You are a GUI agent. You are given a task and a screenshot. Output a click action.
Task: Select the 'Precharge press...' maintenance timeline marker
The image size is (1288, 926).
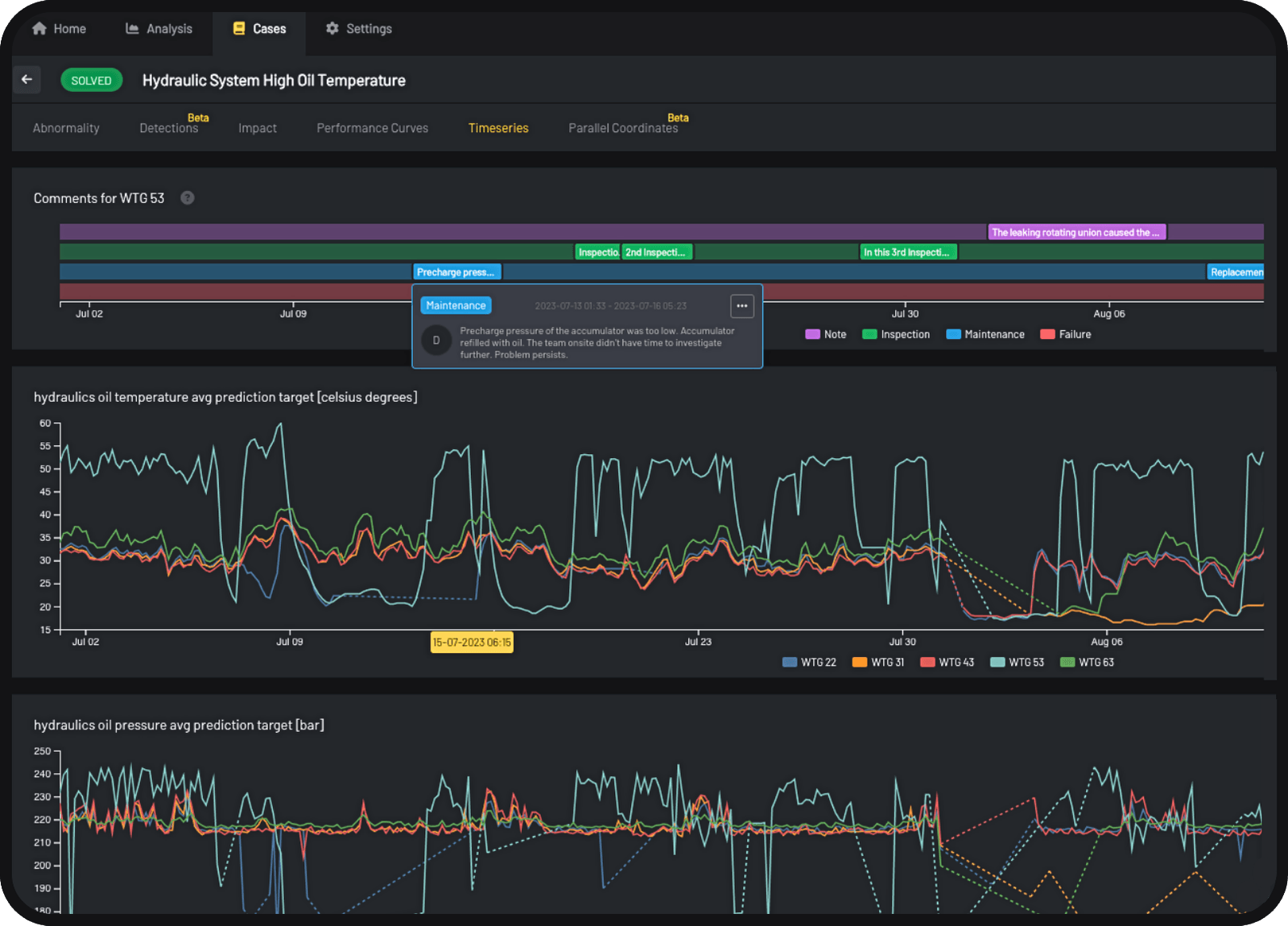(x=456, y=272)
